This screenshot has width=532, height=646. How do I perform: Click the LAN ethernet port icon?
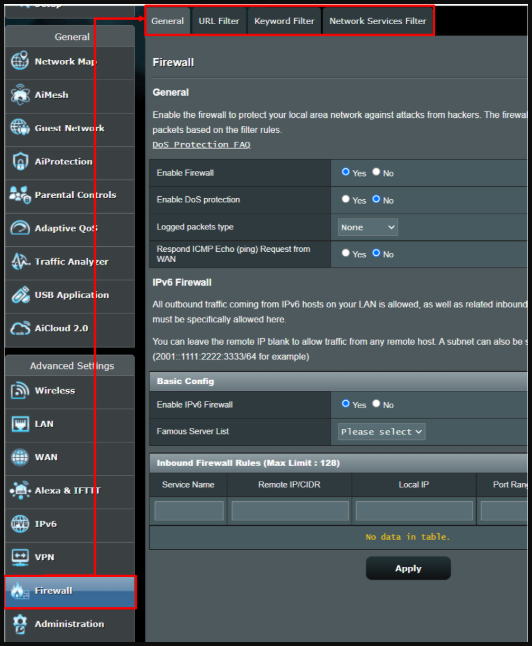tap(20, 424)
